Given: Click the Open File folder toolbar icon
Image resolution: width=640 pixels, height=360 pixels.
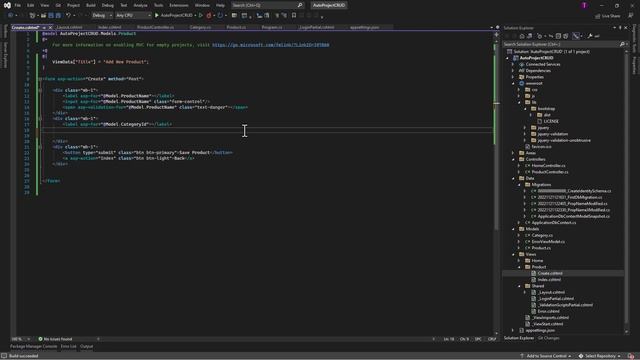Looking at the screenshot, I should (43, 15).
